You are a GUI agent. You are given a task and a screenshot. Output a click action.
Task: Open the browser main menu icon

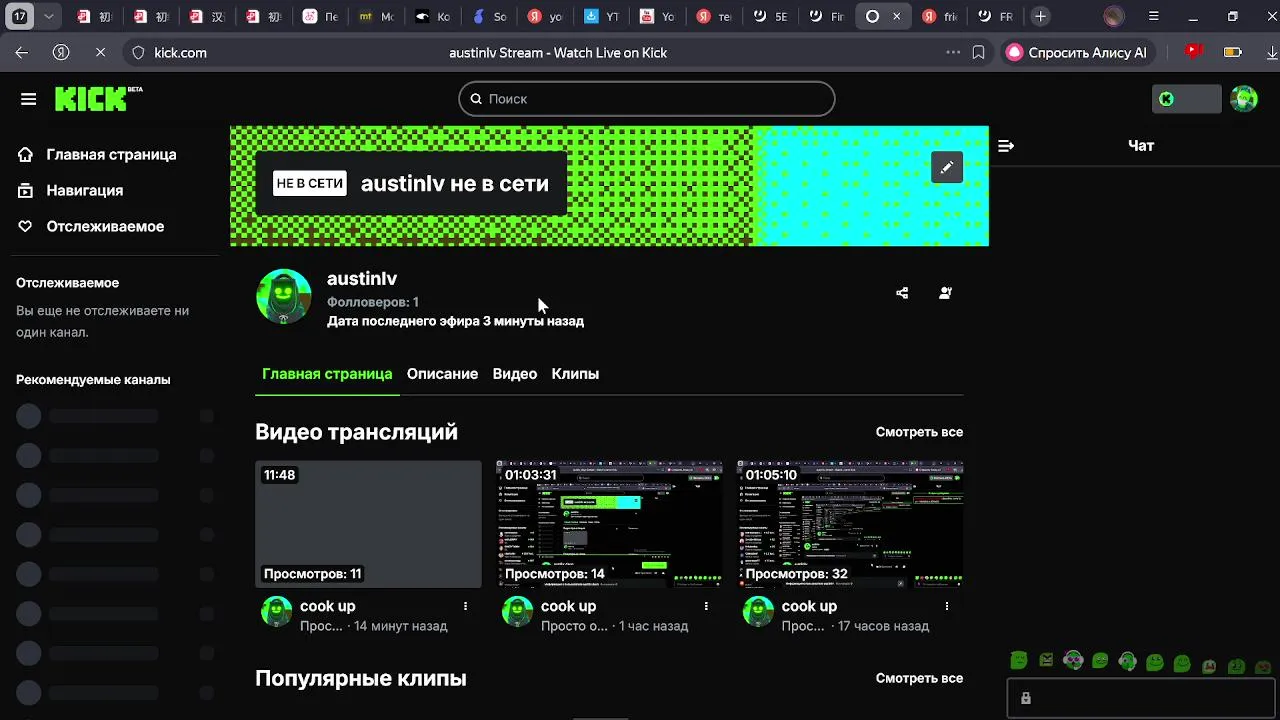click(1154, 17)
